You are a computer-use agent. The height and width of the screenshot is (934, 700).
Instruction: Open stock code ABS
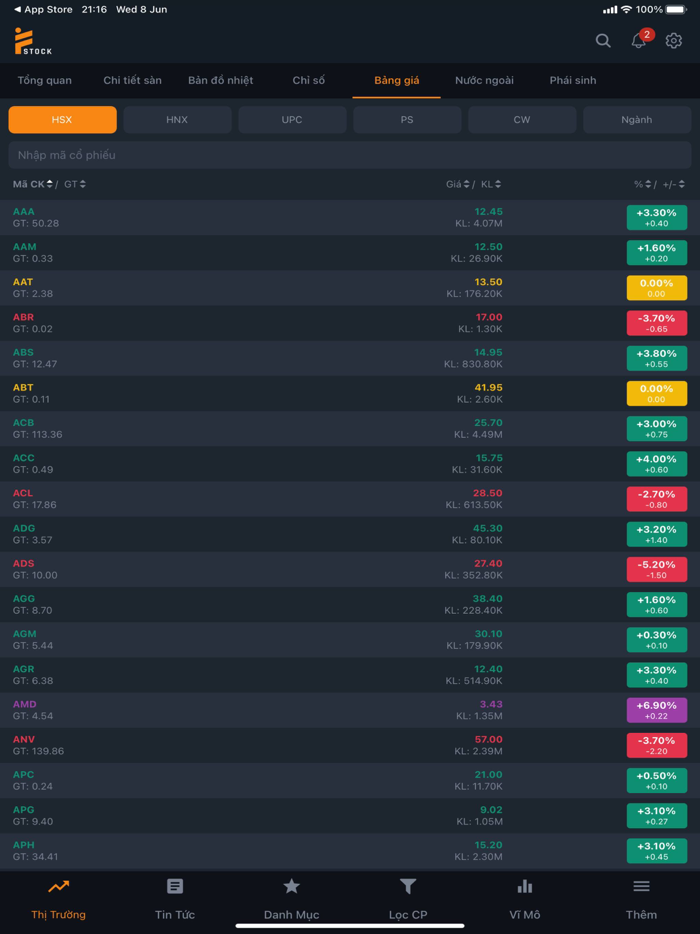tap(24, 352)
